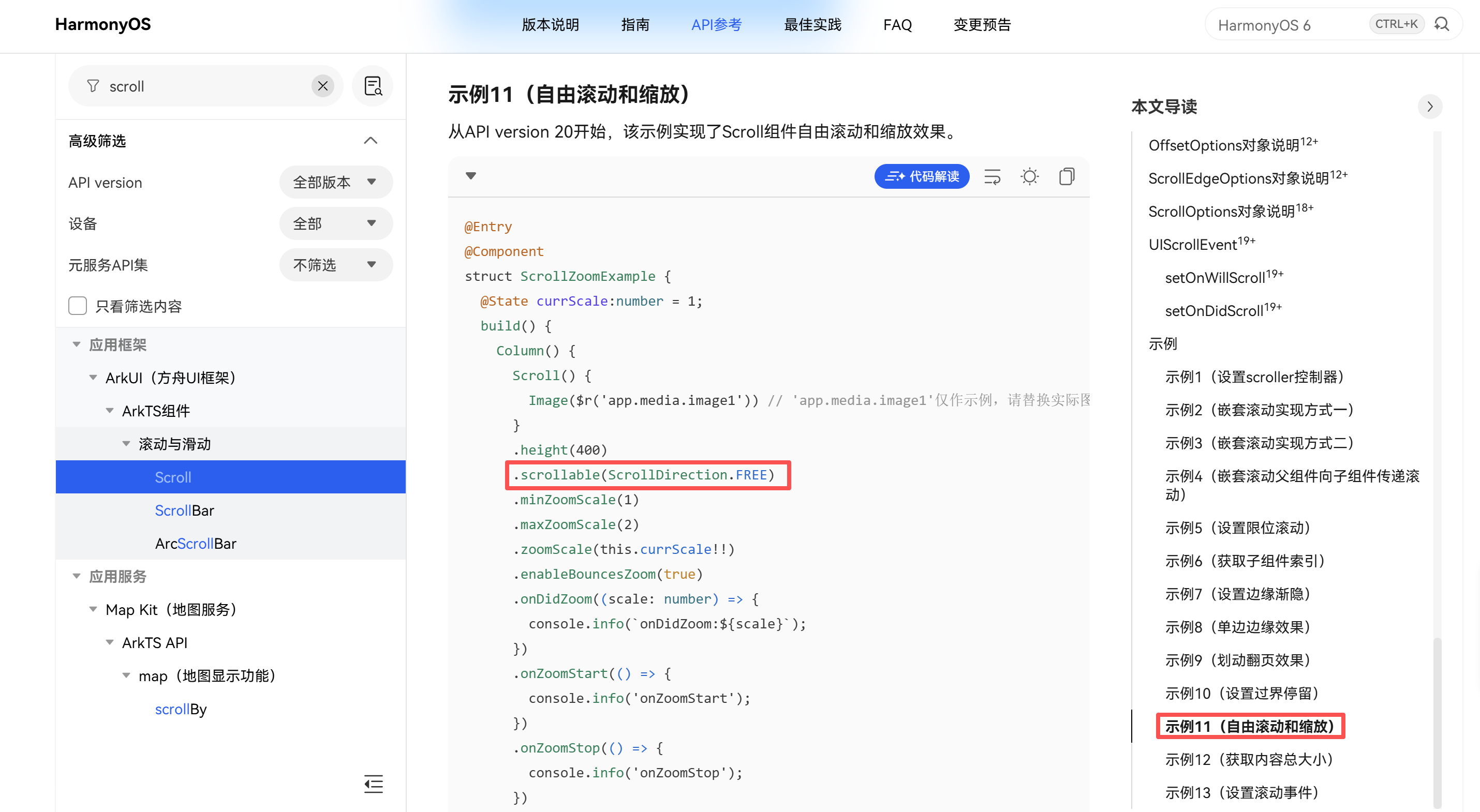Collapse the 本文导读 panel arrow

[x=1430, y=106]
